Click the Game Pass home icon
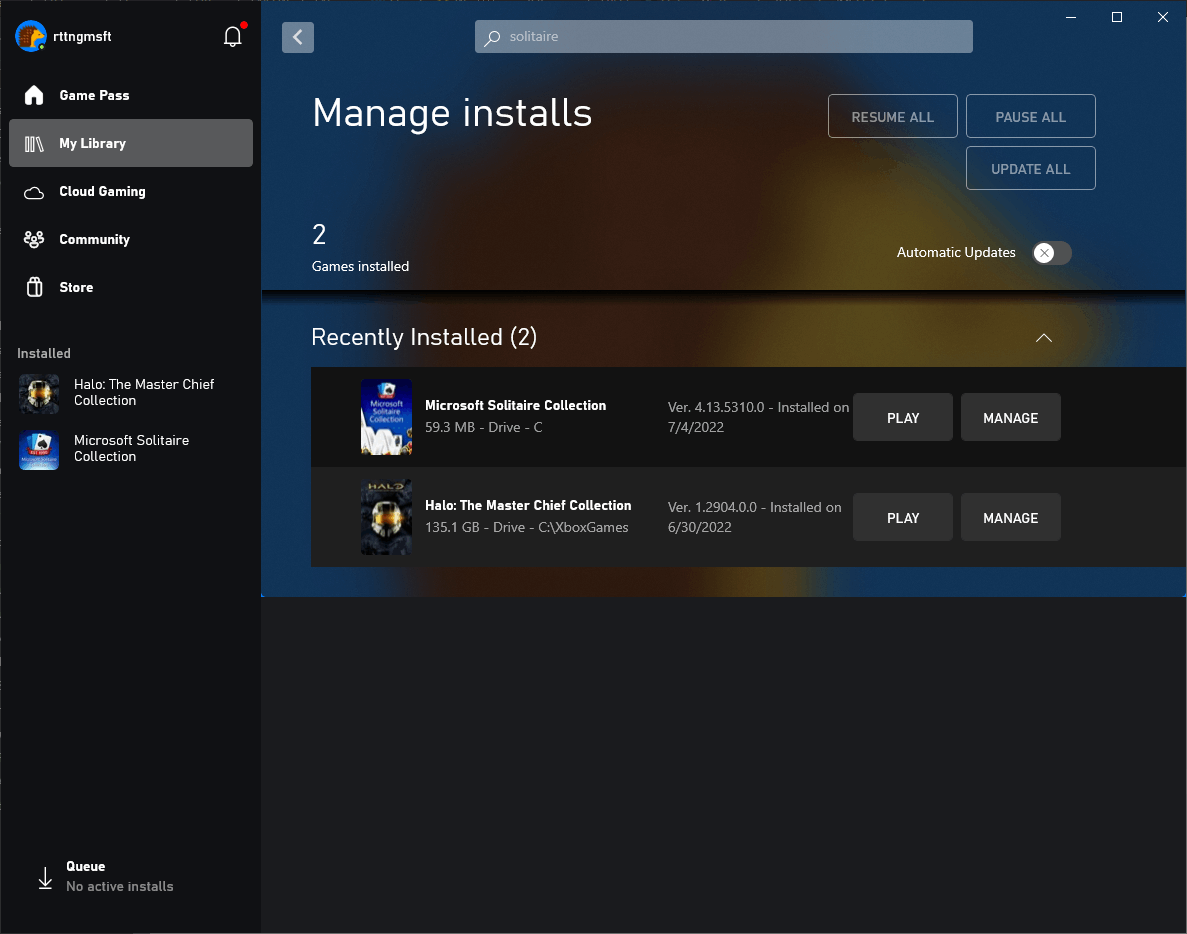Image resolution: width=1187 pixels, height=934 pixels. [34, 95]
